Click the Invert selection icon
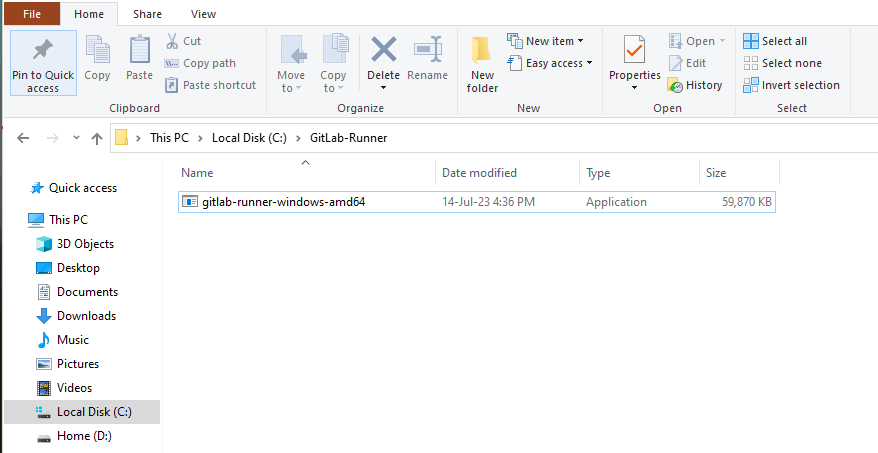This screenshot has height=453, width=878. pyautogui.click(x=750, y=85)
